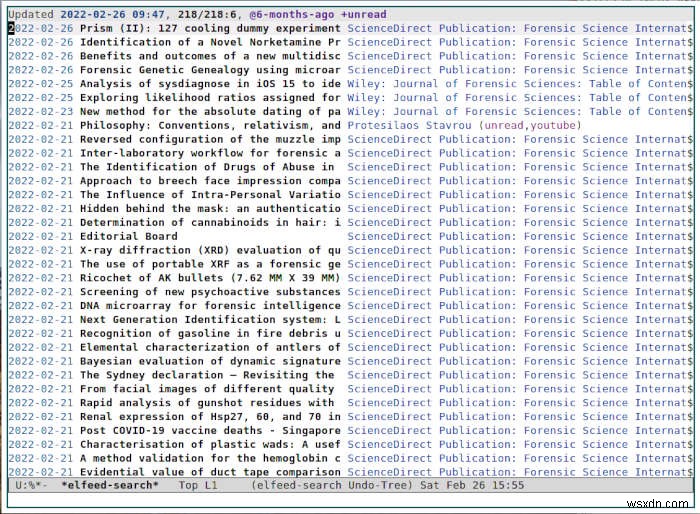Open 'X-ray diffraction (XRD) evaluation of qu'
This screenshot has height=514, width=700.
pyautogui.click(x=210, y=250)
